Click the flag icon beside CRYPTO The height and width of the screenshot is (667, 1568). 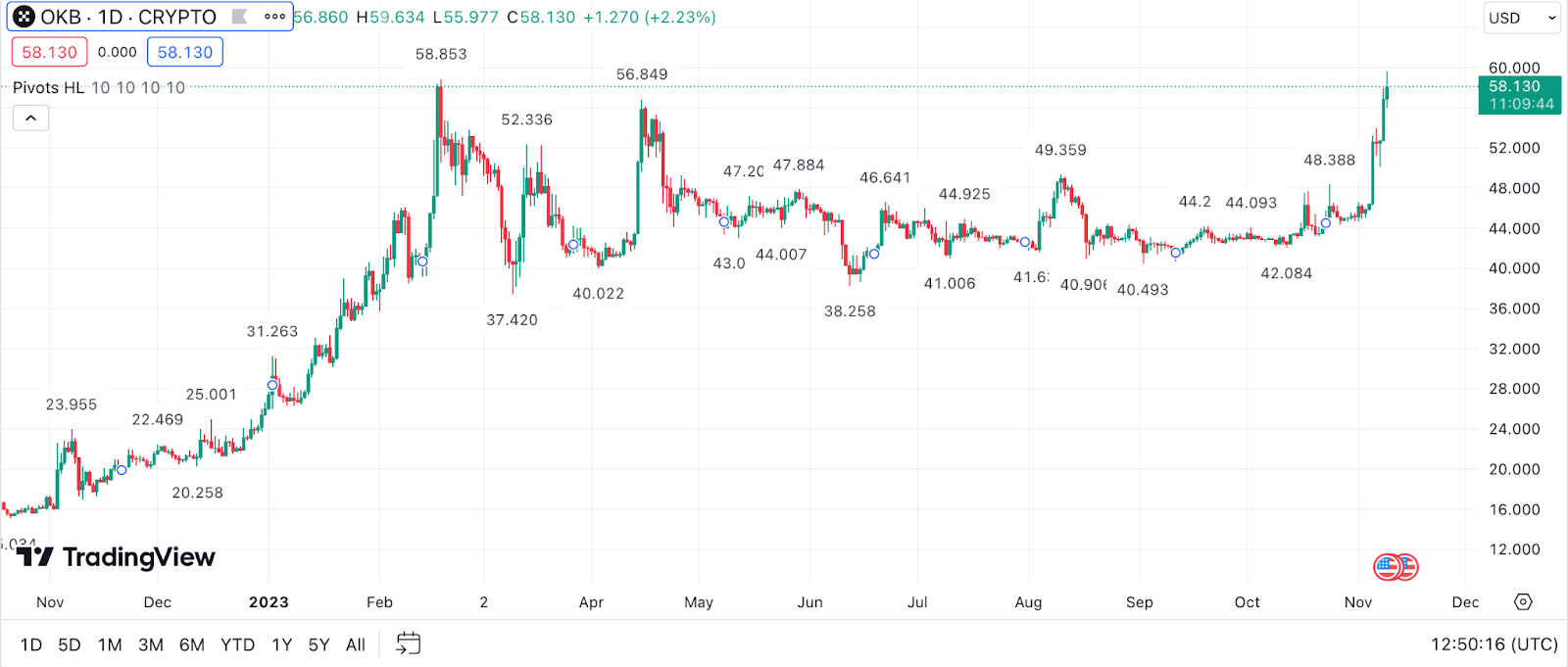pos(239,17)
